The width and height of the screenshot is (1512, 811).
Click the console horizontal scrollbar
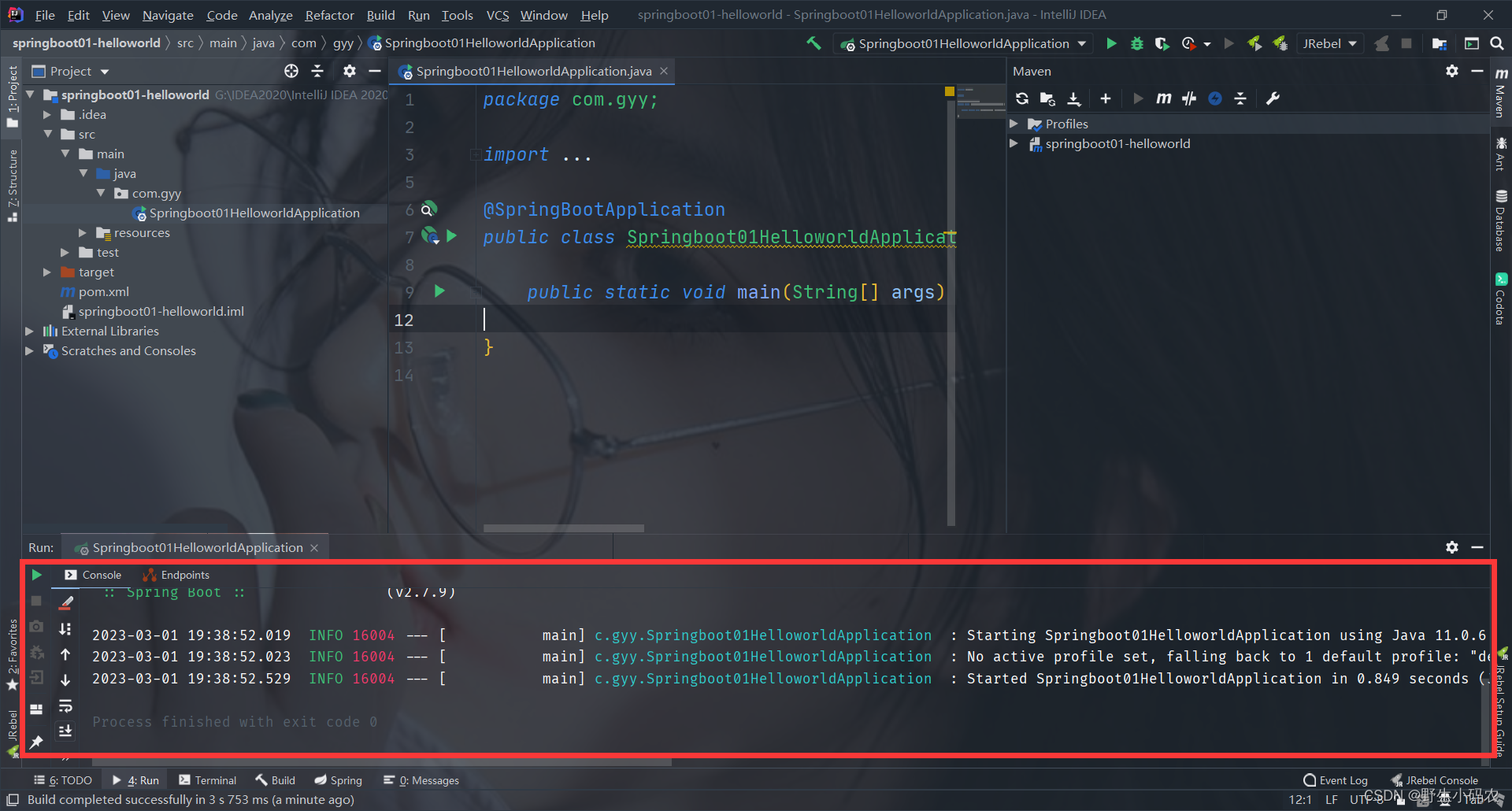(382, 762)
